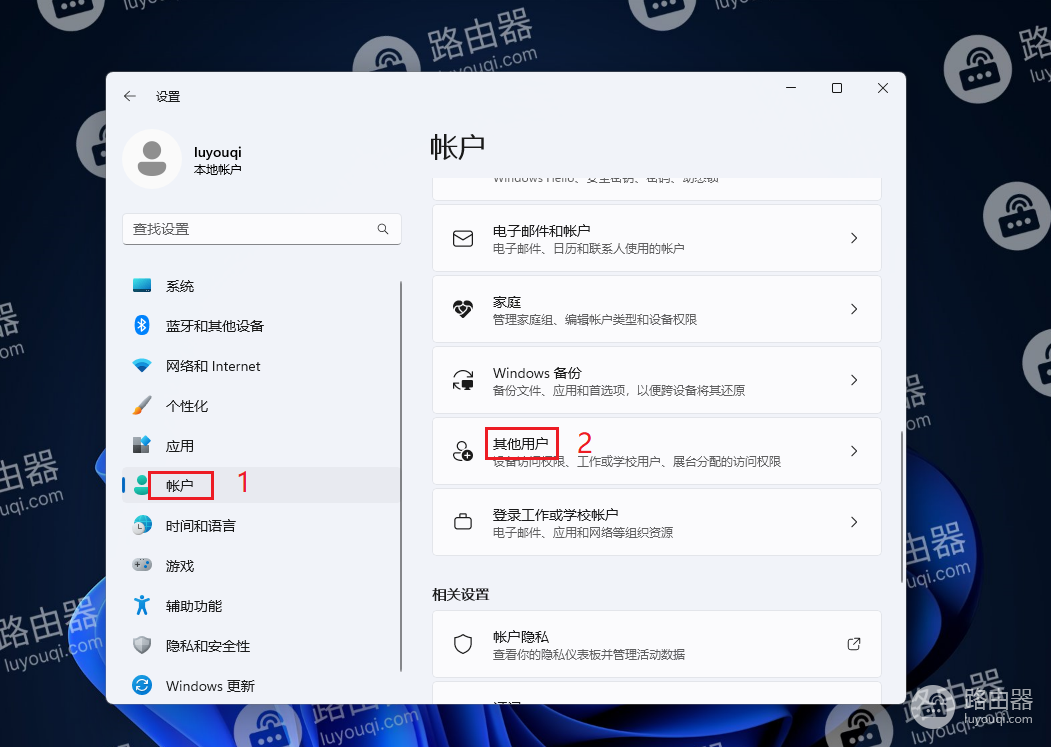Open the 其他用户 card
1051x747 pixels.
pyautogui.click(x=657, y=451)
